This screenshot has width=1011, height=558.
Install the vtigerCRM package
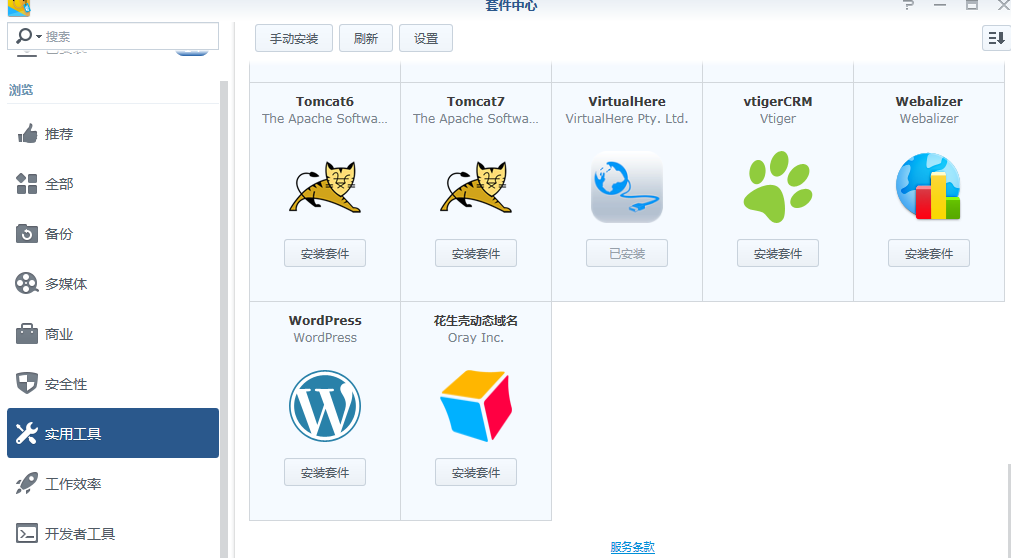pyautogui.click(x=778, y=254)
